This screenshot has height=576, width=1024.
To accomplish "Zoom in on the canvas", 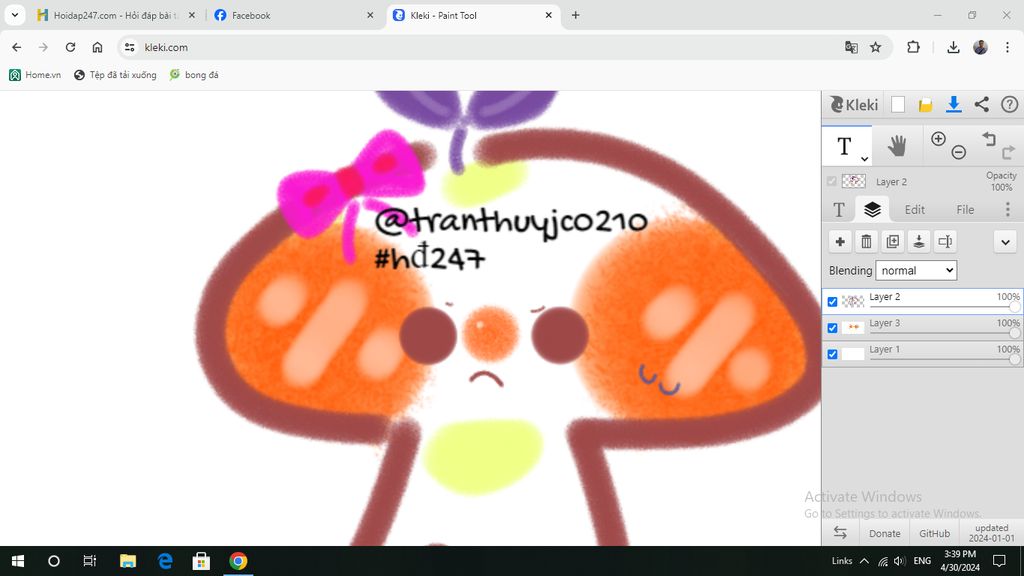I will click(938, 138).
